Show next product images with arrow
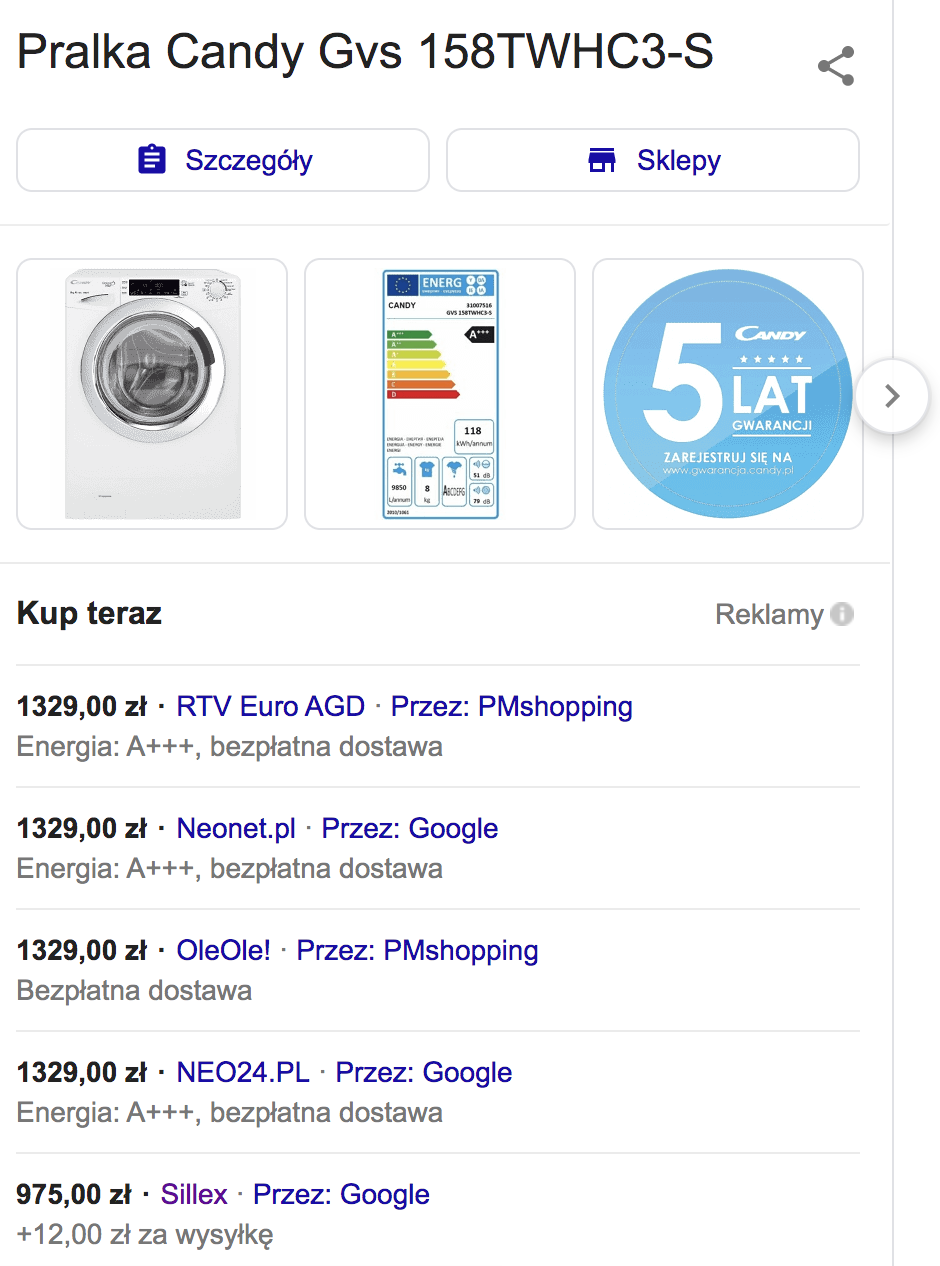Viewport: 940px width, 1266px height. coord(893,396)
